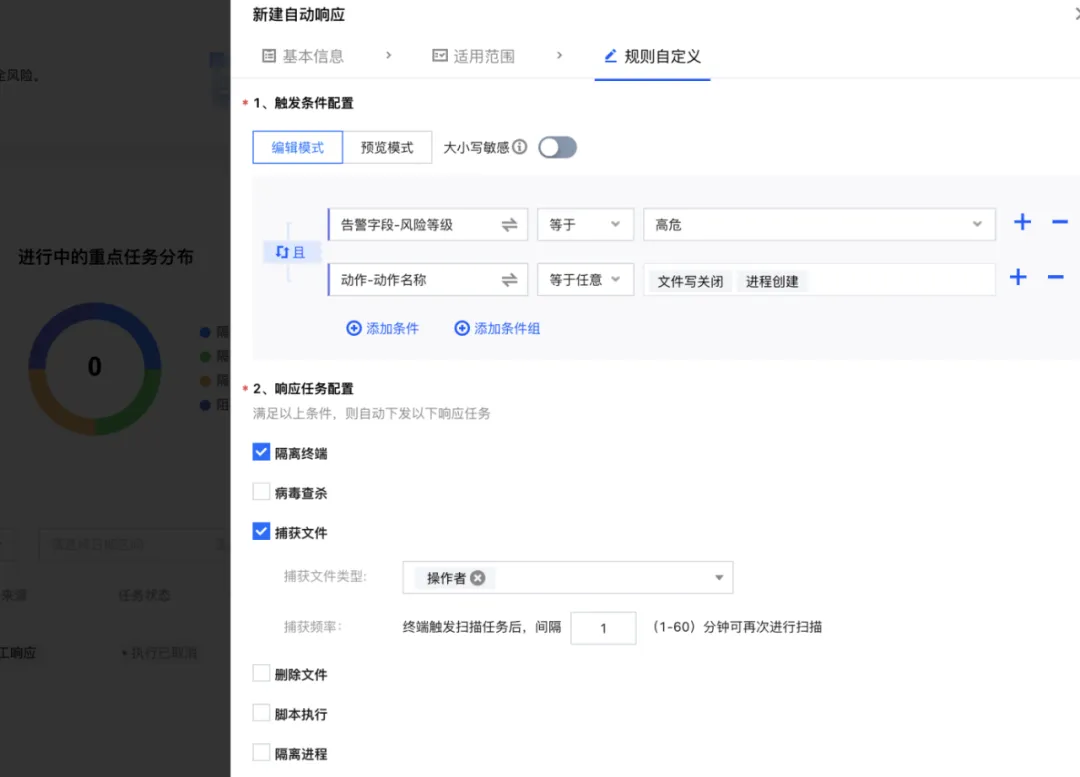Toggle the 大小写敏感 switch

point(557,148)
